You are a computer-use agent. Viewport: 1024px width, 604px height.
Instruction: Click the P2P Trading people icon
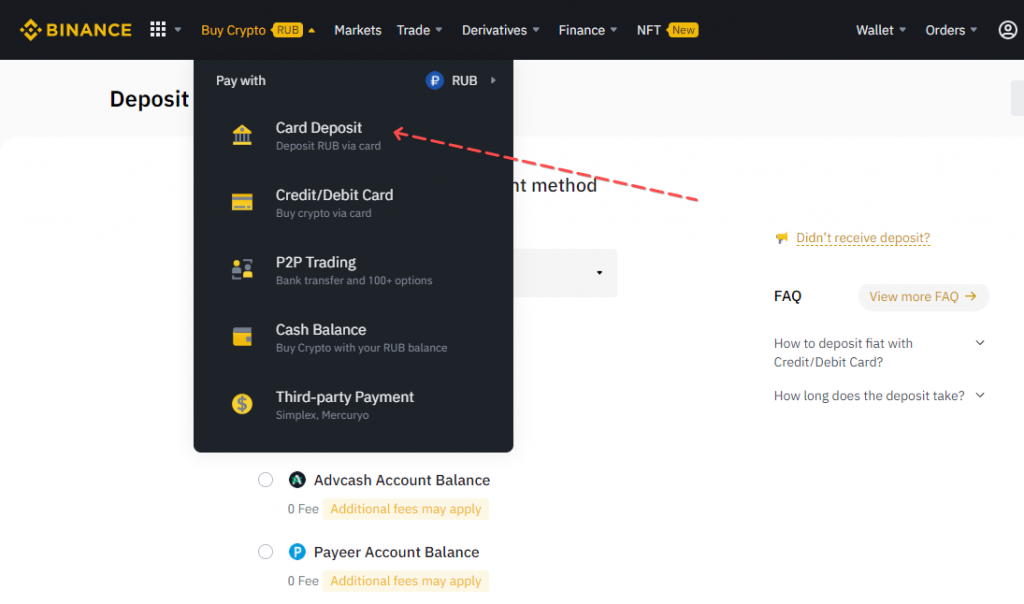click(x=242, y=270)
